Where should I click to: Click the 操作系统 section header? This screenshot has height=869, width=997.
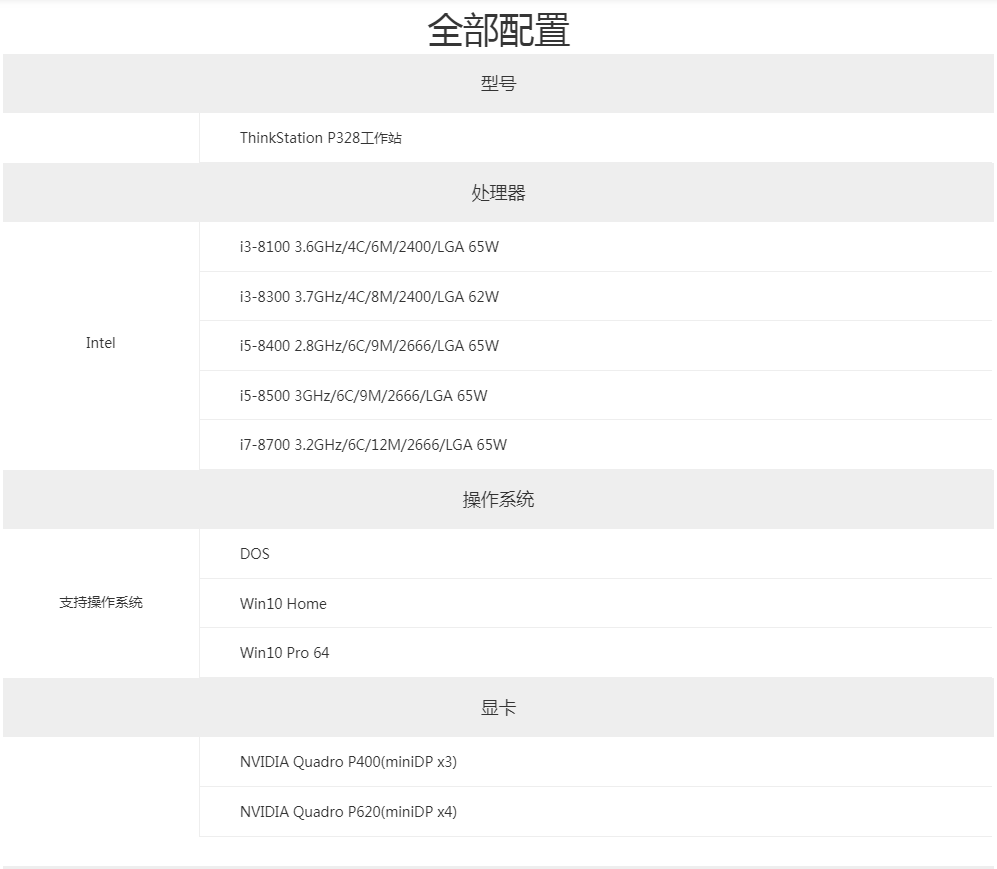[498, 500]
